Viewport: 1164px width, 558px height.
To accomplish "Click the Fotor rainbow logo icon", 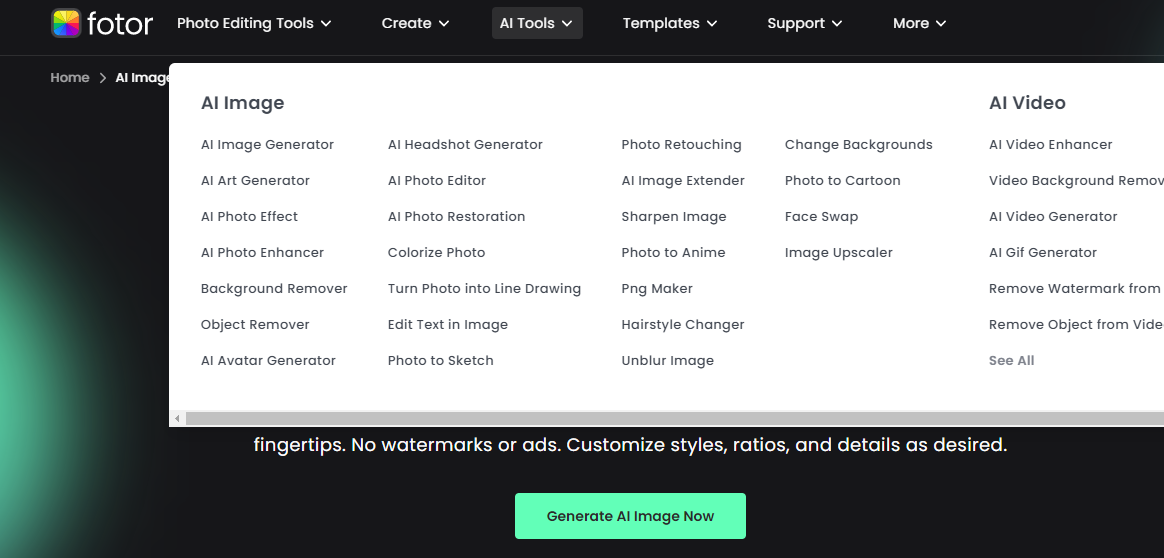I will pos(66,23).
